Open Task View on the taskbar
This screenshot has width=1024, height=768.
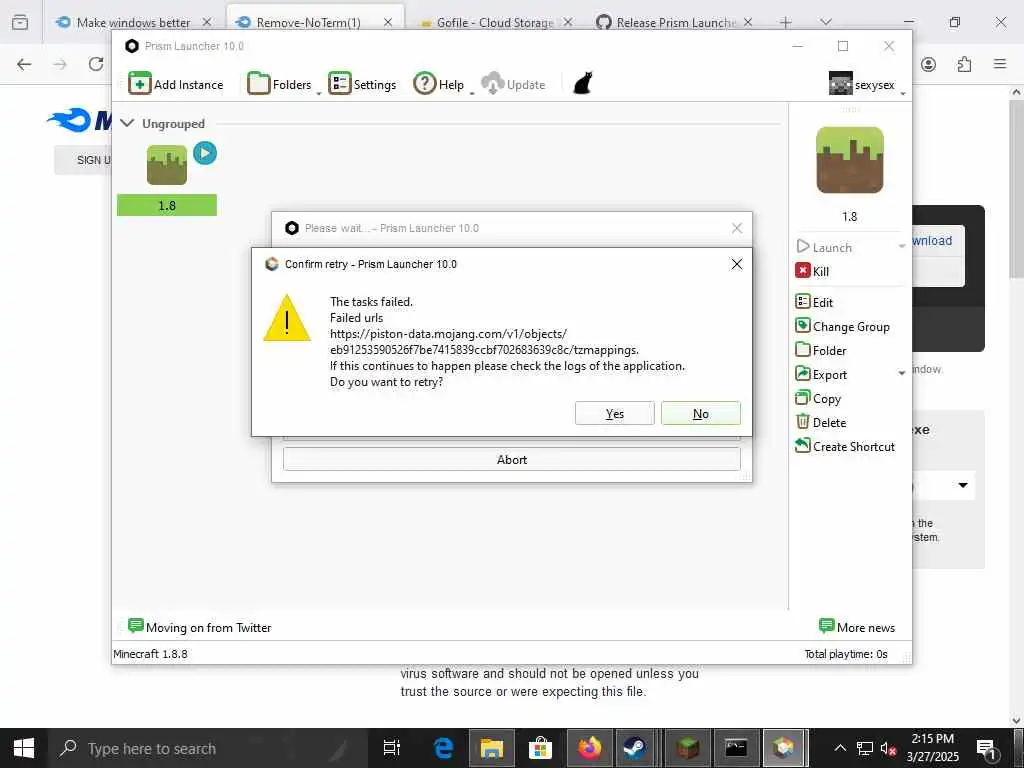[x=391, y=748]
